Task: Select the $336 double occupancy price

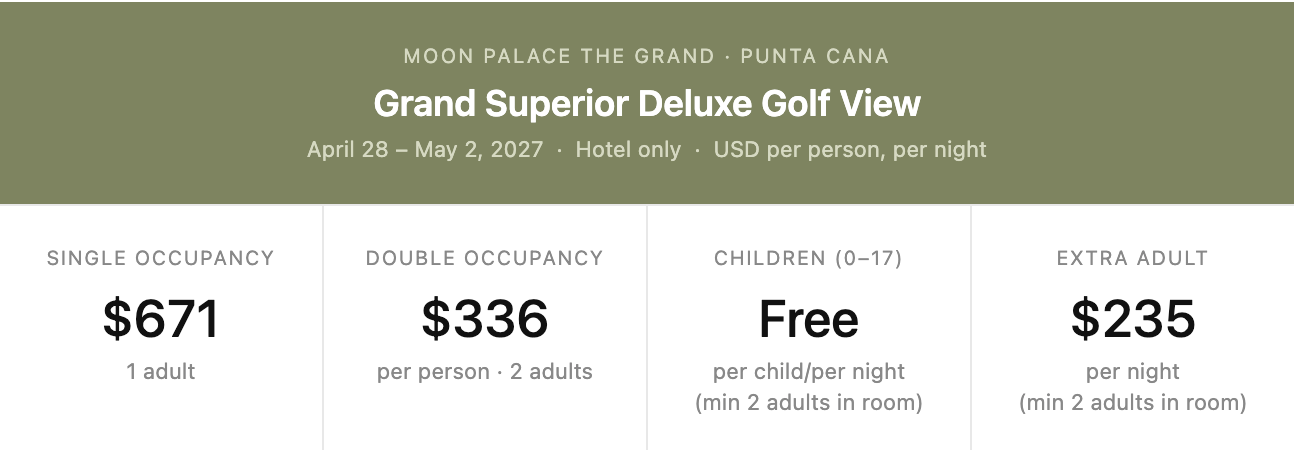Action: click(485, 319)
